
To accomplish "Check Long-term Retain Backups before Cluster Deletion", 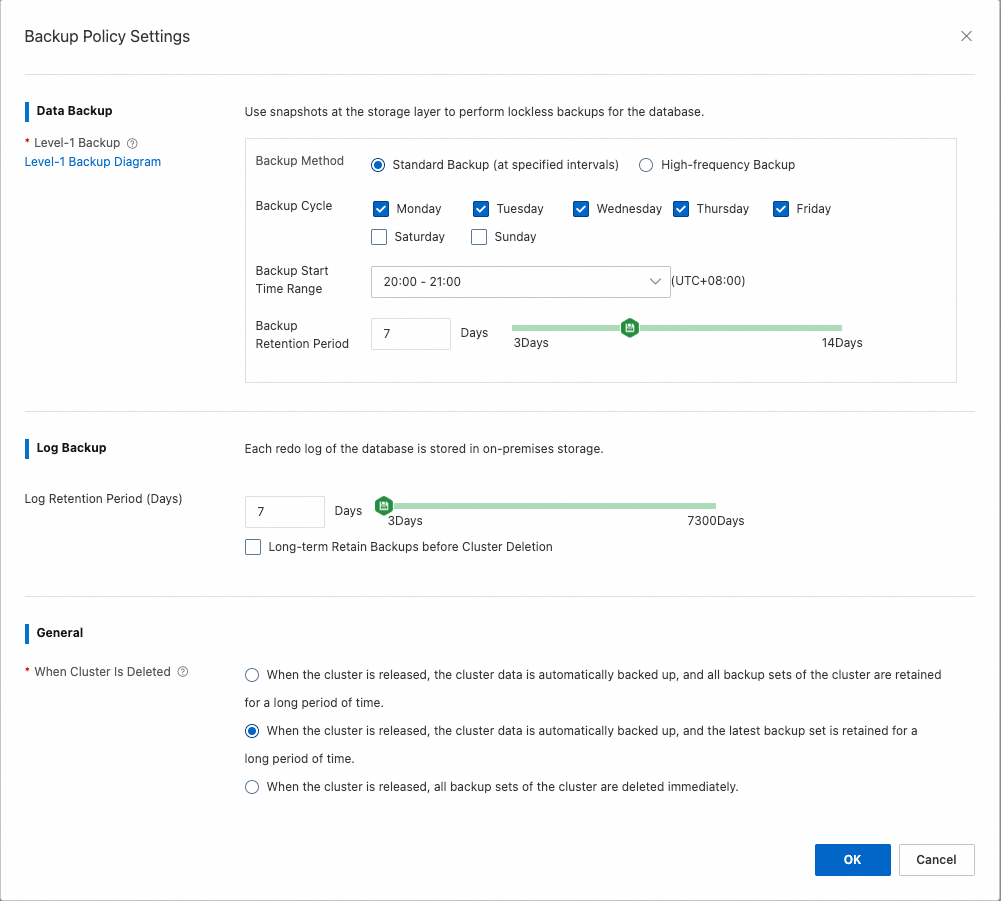I will point(253,547).
